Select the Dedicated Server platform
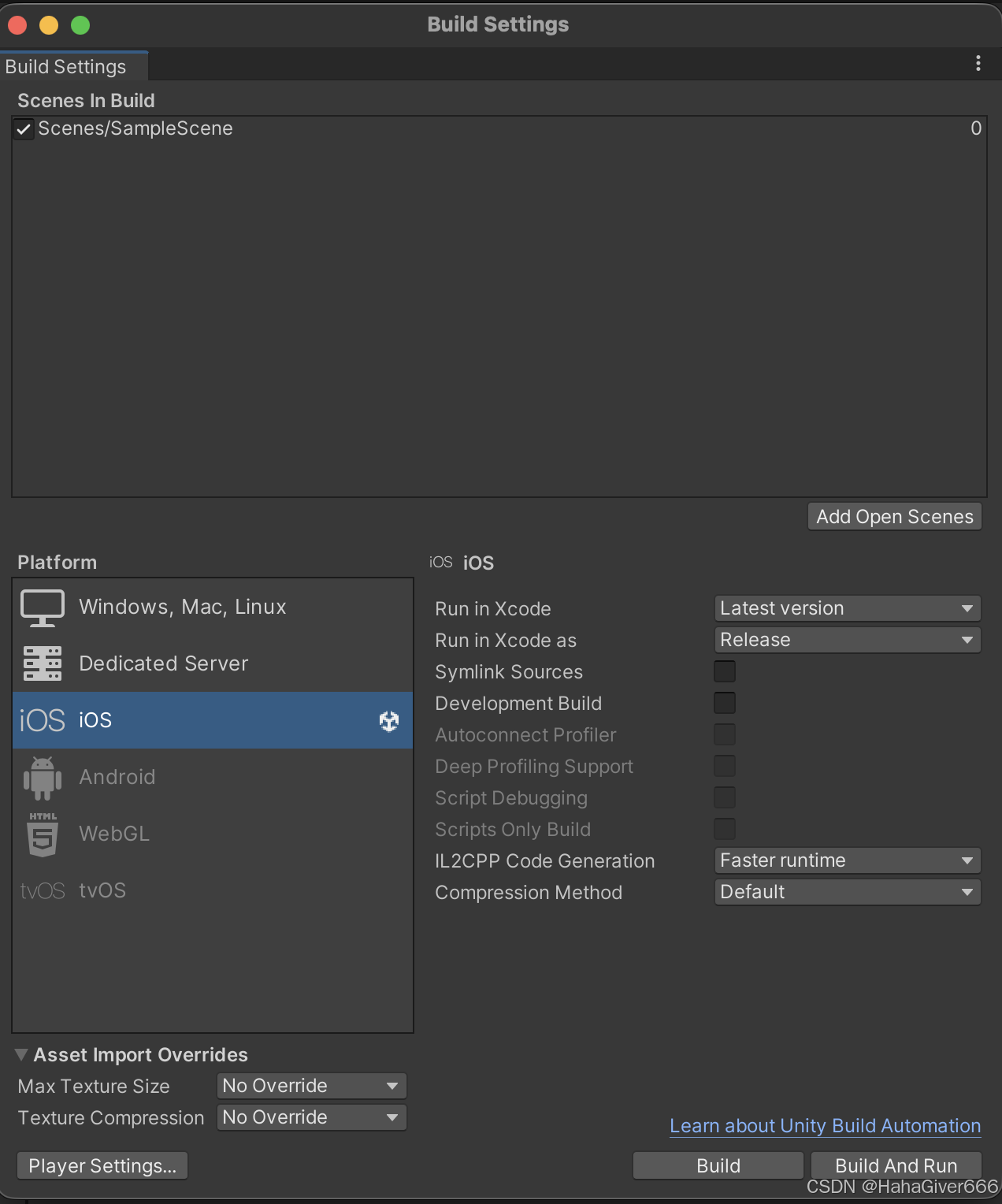This screenshot has height=1204, width=1002. pyautogui.click(x=213, y=663)
